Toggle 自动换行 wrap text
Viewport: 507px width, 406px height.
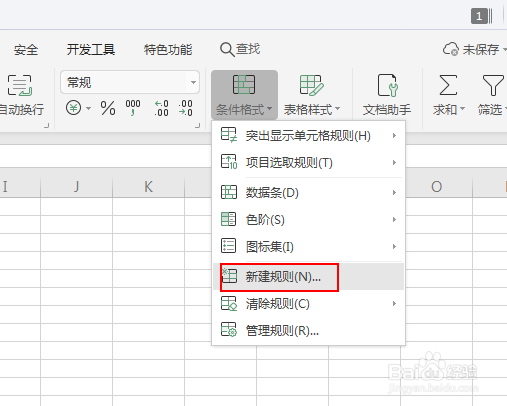coord(21,95)
